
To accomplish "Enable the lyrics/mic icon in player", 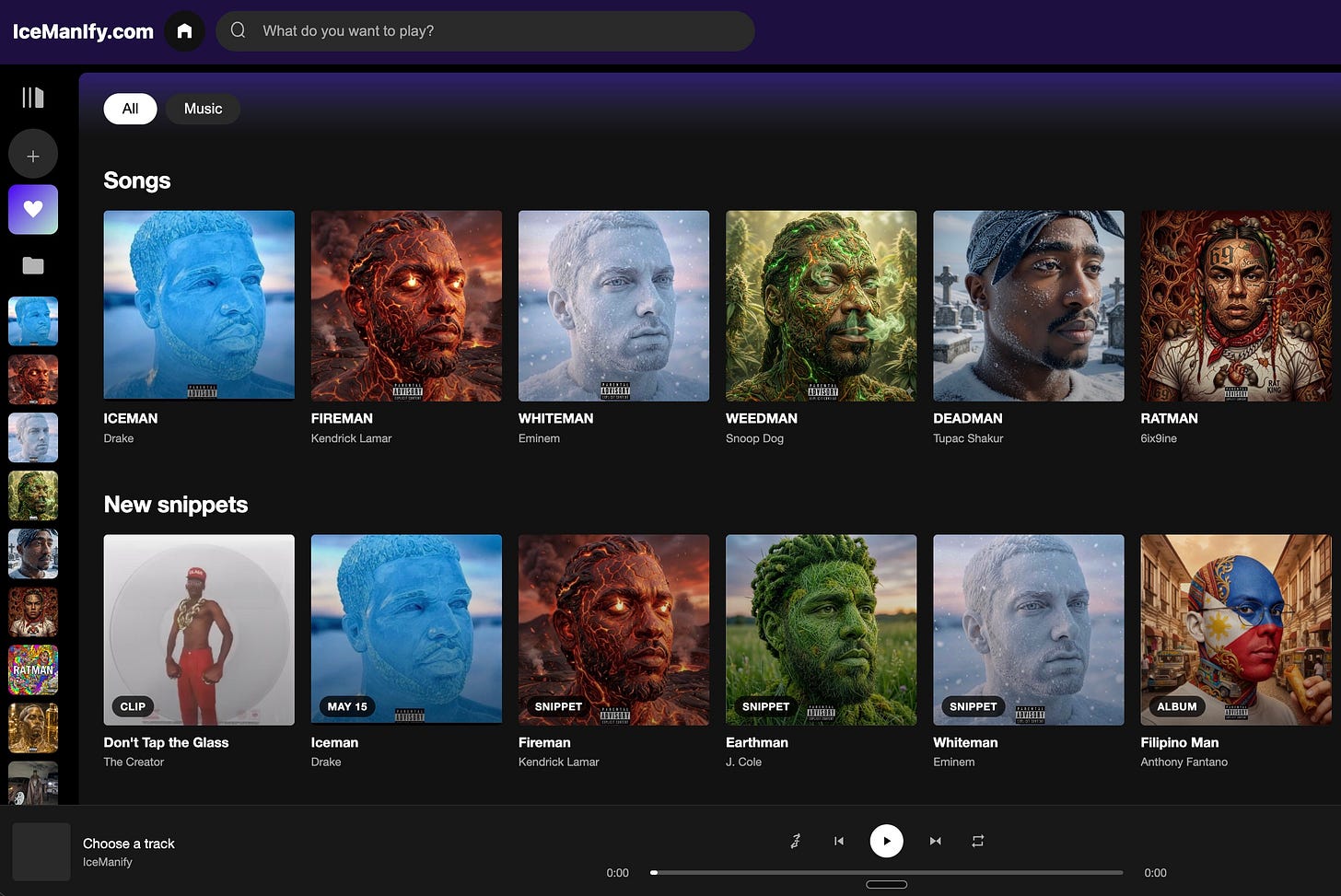I will [x=796, y=841].
